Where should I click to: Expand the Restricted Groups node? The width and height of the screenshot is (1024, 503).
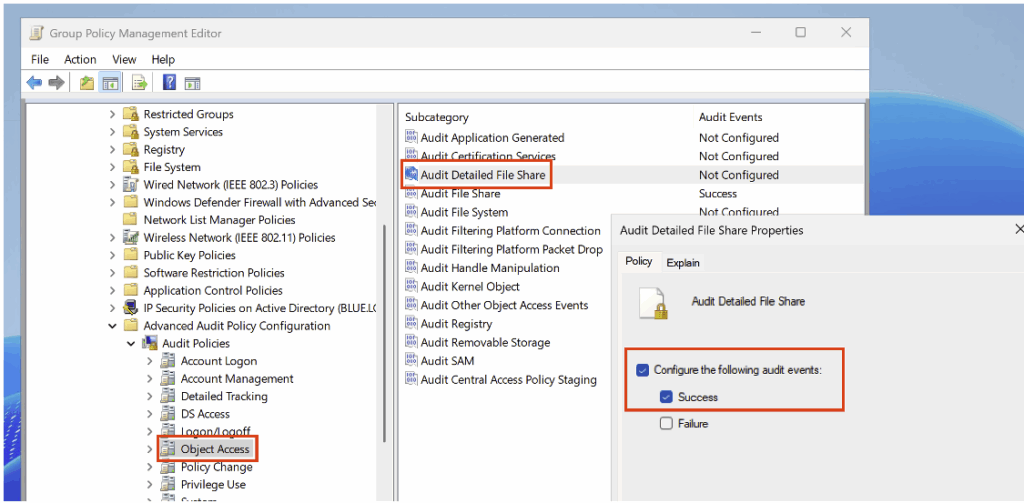(113, 115)
